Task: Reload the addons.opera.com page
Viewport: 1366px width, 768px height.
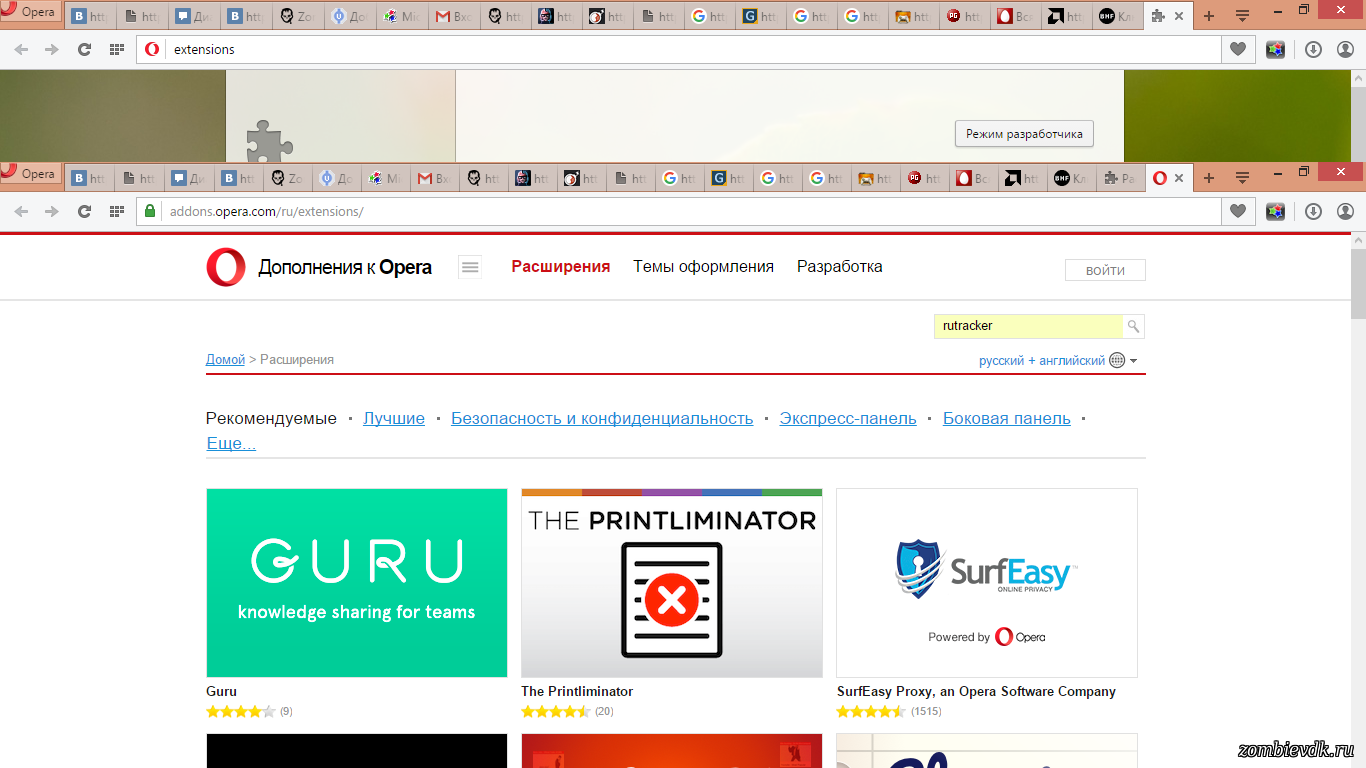Action: click(x=84, y=211)
